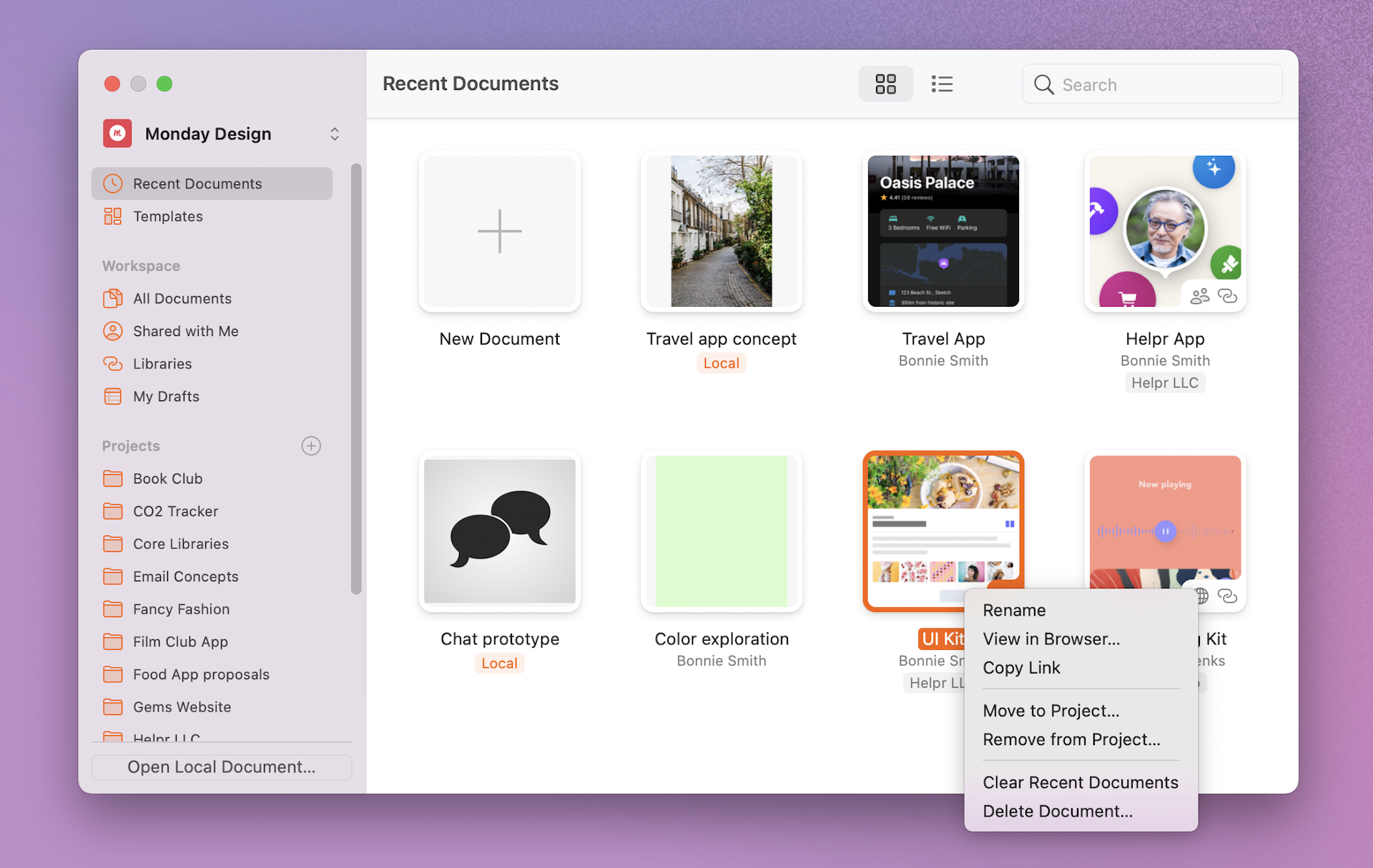Open Recent Documents in the sidebar
The width and height of the screenshot is (1373, 868).
coord(197,184)
